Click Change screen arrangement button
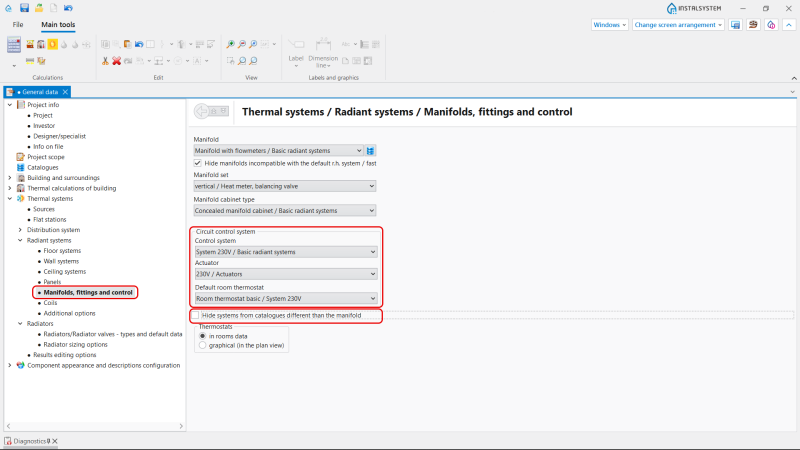Viewport: 800px width, 450px height. (x=678, y=24)
